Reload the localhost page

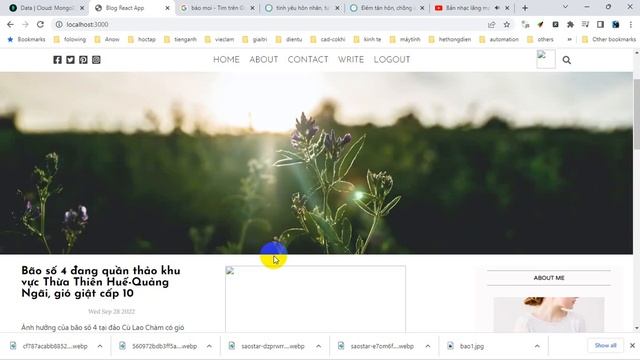[x=40, y=24]
